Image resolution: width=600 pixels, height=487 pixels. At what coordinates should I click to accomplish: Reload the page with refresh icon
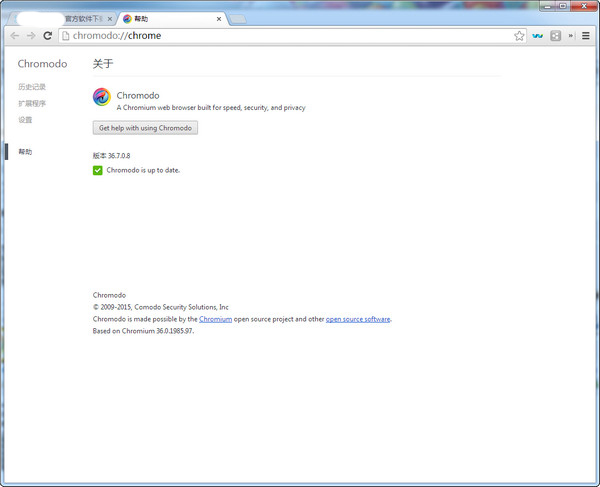click(x=47, y=36)
